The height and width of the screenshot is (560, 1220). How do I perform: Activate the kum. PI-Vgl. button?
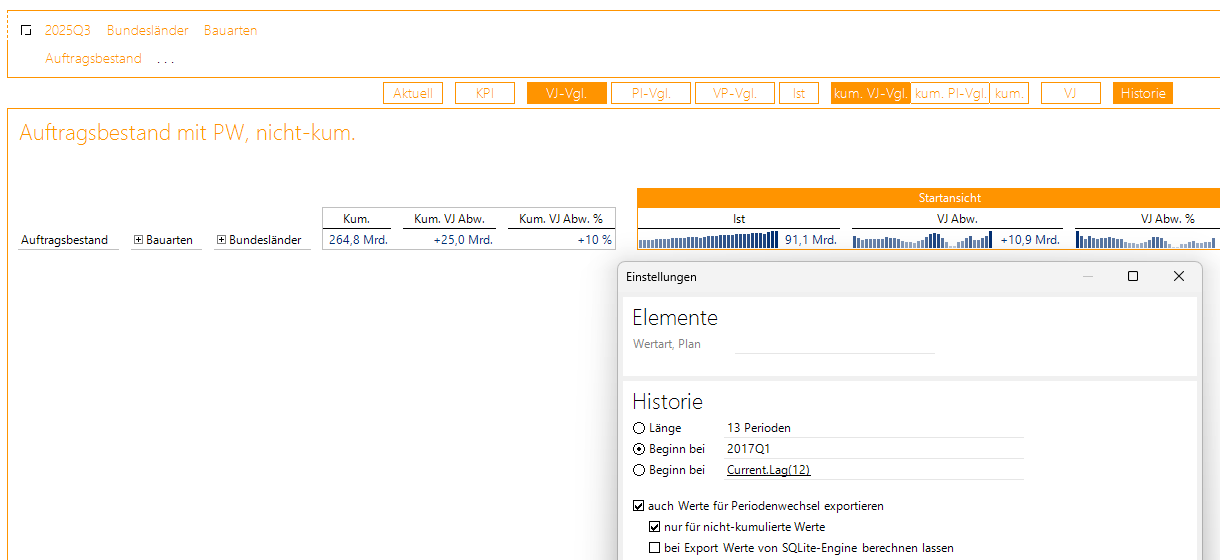click(x=950, y=93)
